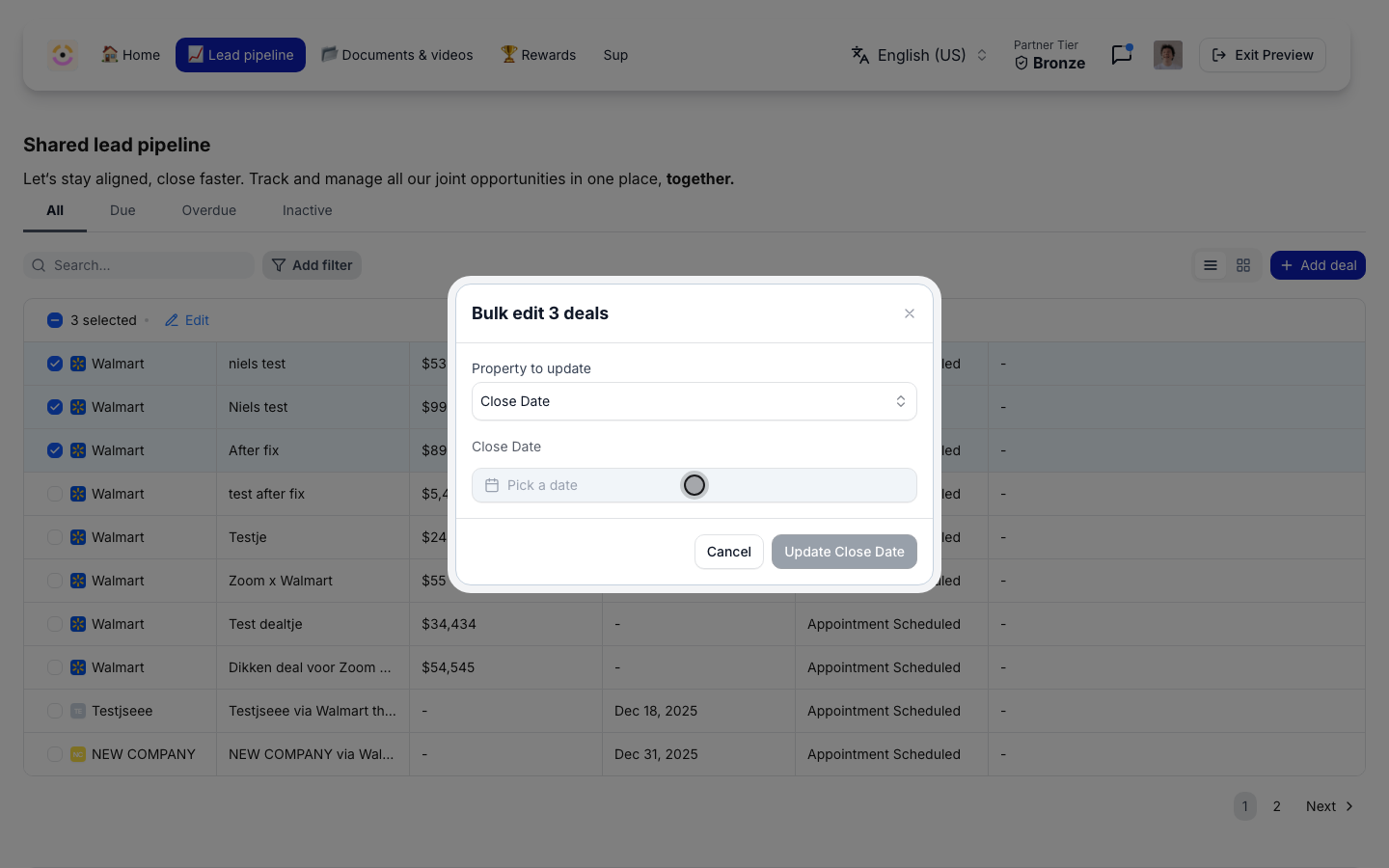Click the Cancel button in dialog
Viewport: 1389px width, 868px height.
click(729, 552)
